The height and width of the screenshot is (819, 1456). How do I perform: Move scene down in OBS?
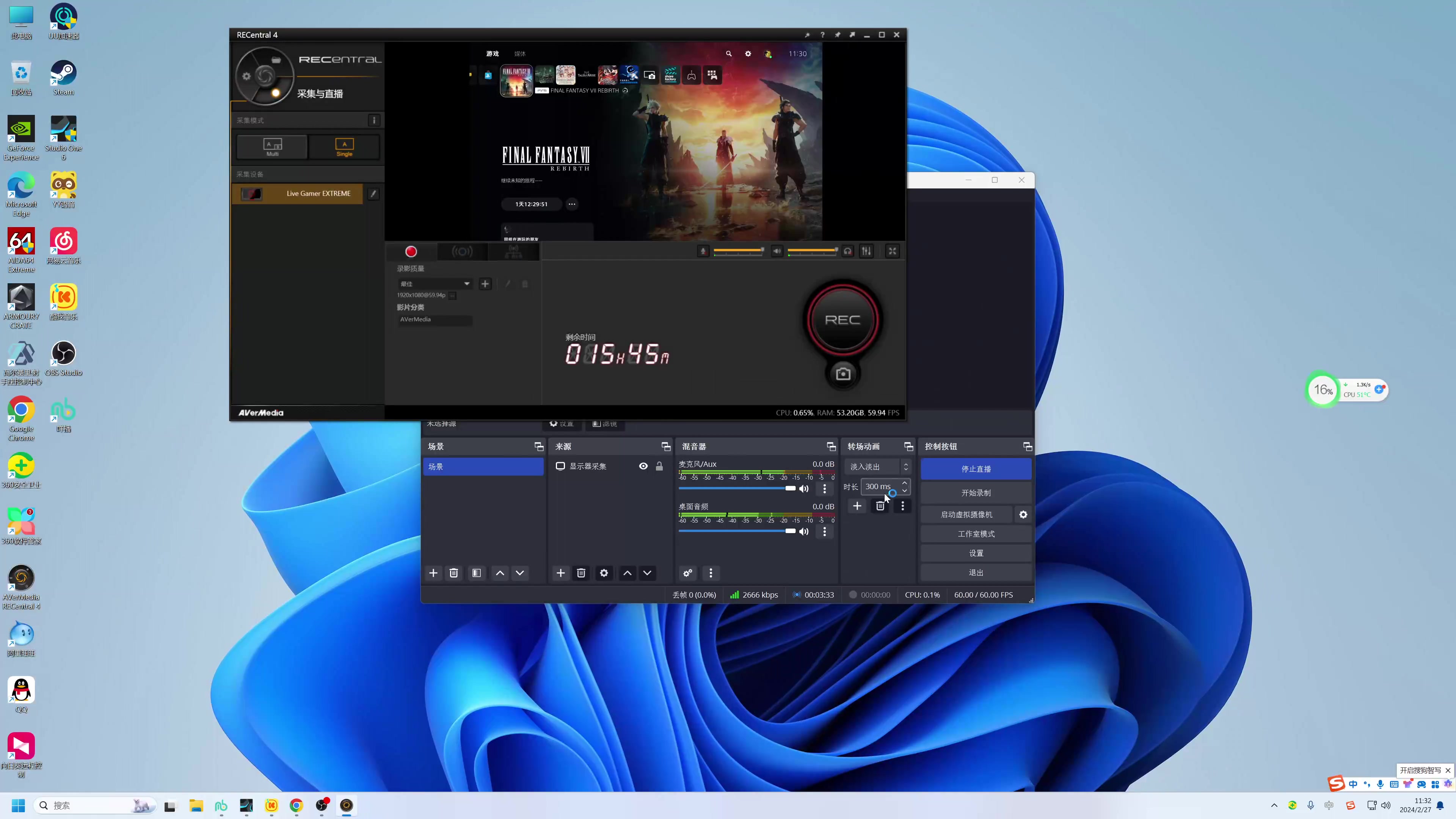click(520, 573)
